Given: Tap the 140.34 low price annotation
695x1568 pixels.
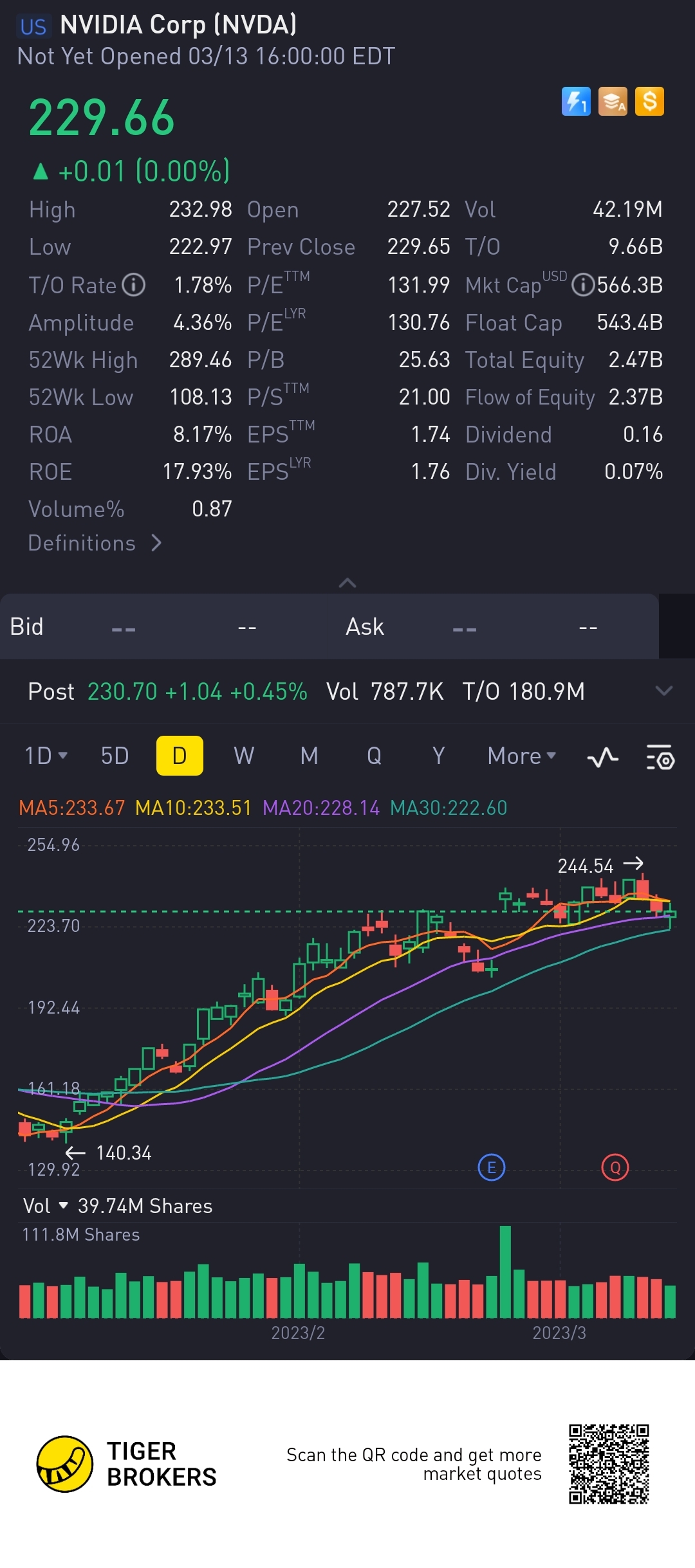Looking at the screenshot, I should click(124, 1153).
